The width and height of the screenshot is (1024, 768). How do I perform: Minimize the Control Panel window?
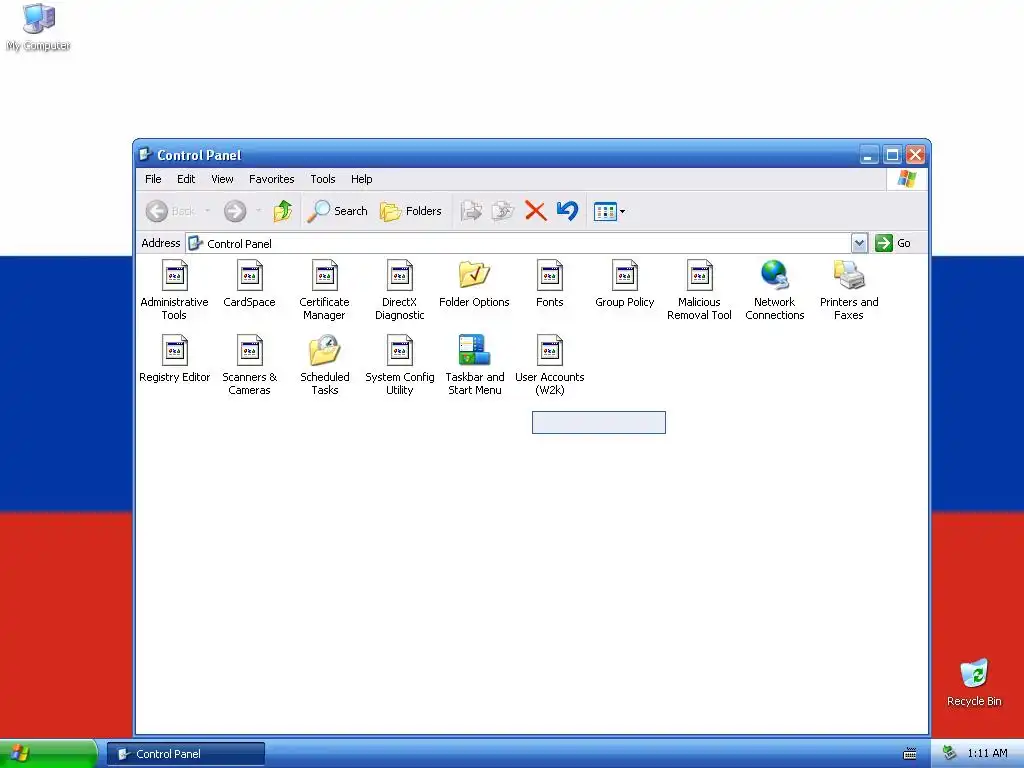tap(869, 155)
